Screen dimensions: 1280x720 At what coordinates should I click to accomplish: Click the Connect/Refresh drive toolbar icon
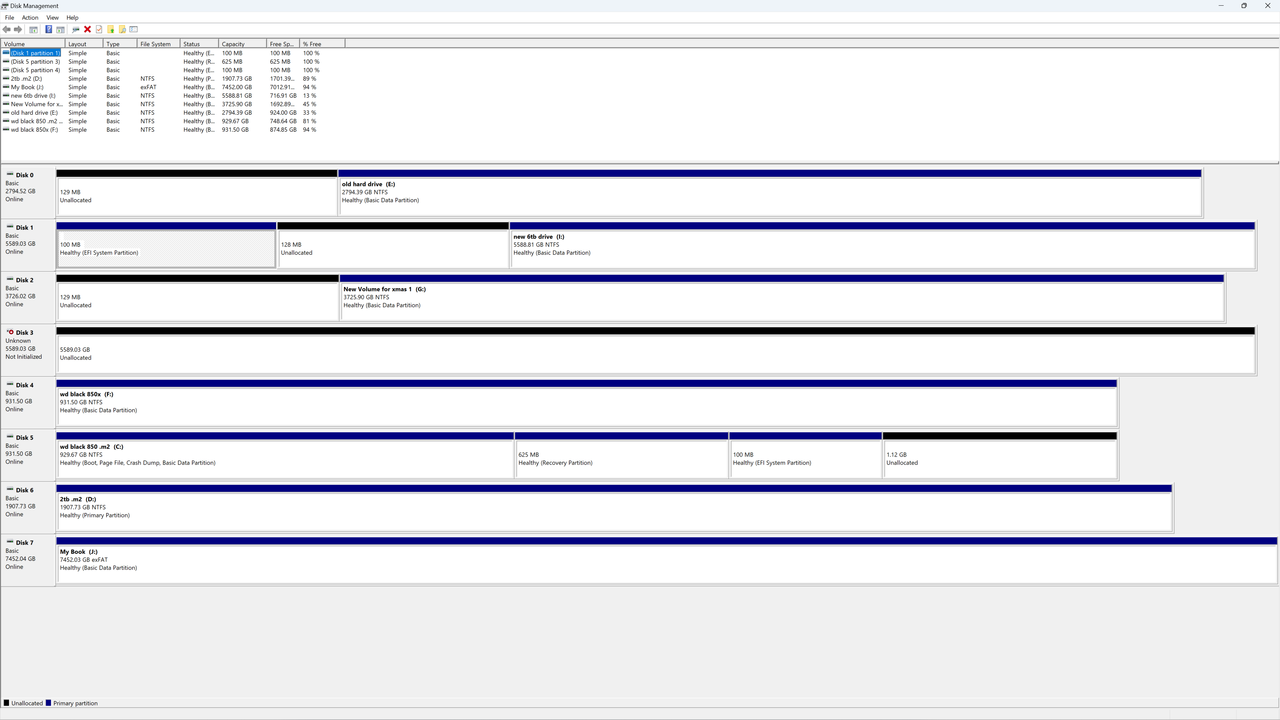pyautogui.click(x=75, y=29)
